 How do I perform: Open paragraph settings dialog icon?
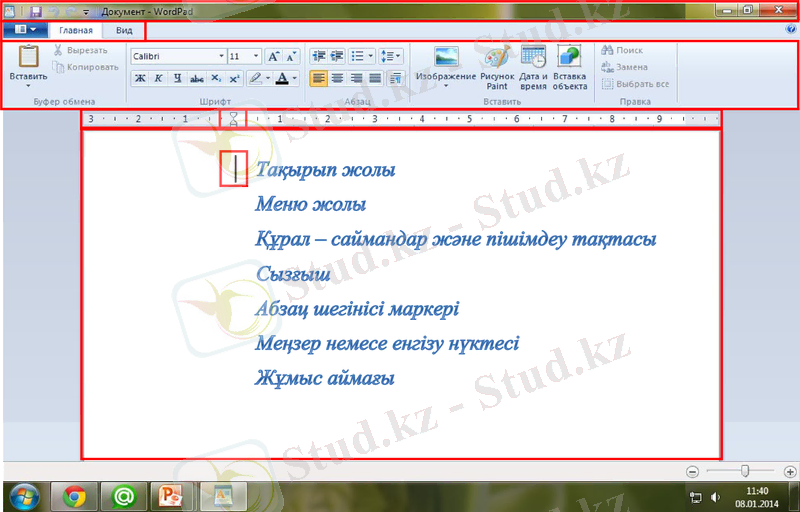click(x=395, y=78)
